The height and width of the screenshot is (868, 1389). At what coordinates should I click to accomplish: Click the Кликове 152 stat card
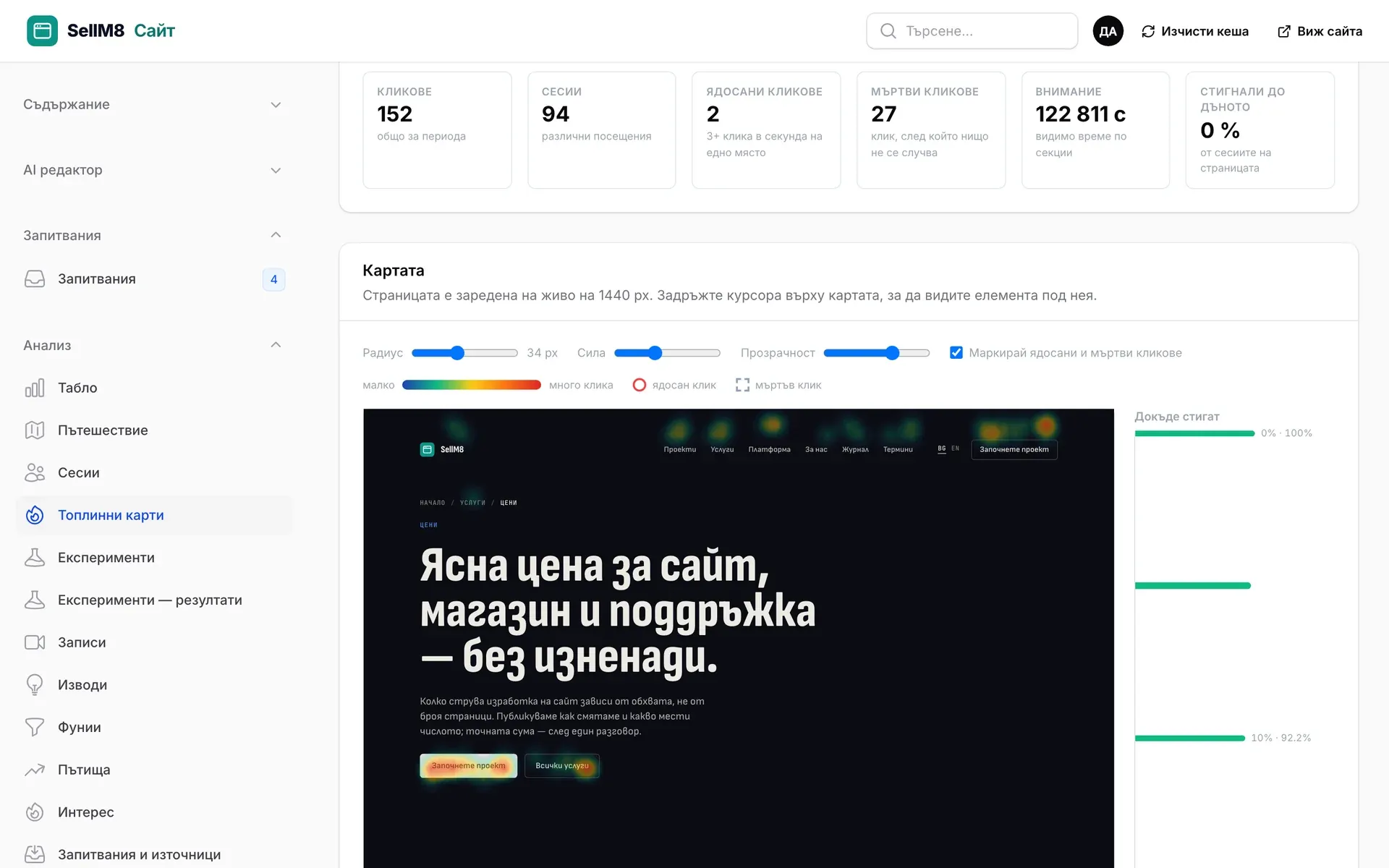click(x=437, y=130)
